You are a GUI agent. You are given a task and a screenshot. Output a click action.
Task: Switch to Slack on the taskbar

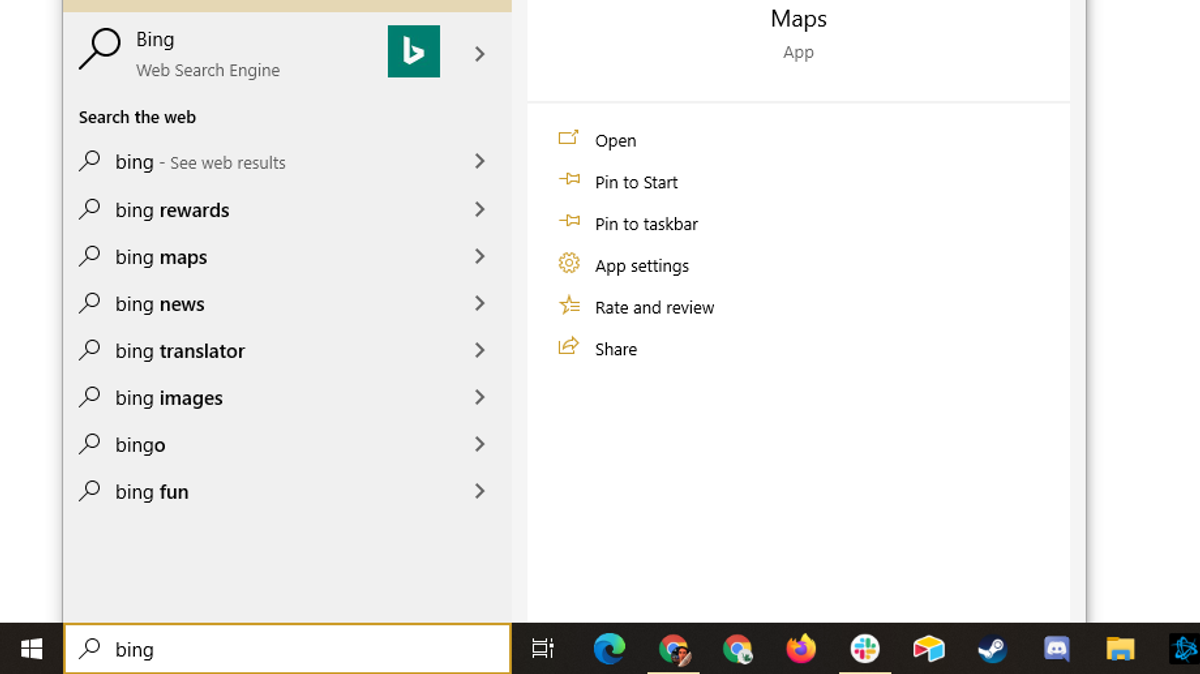pos(865,649)
